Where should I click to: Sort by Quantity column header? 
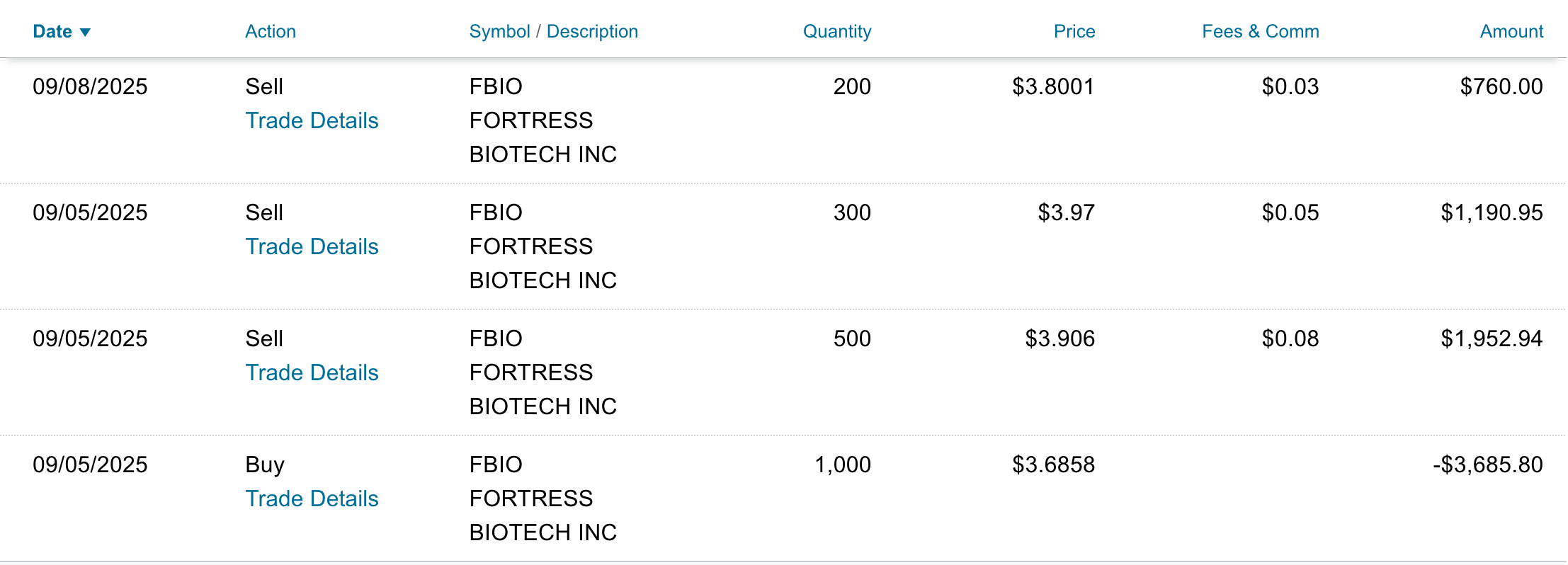[836, 32]
